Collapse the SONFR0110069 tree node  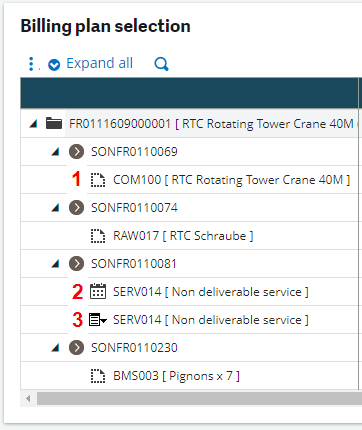(x=55, y=152)
